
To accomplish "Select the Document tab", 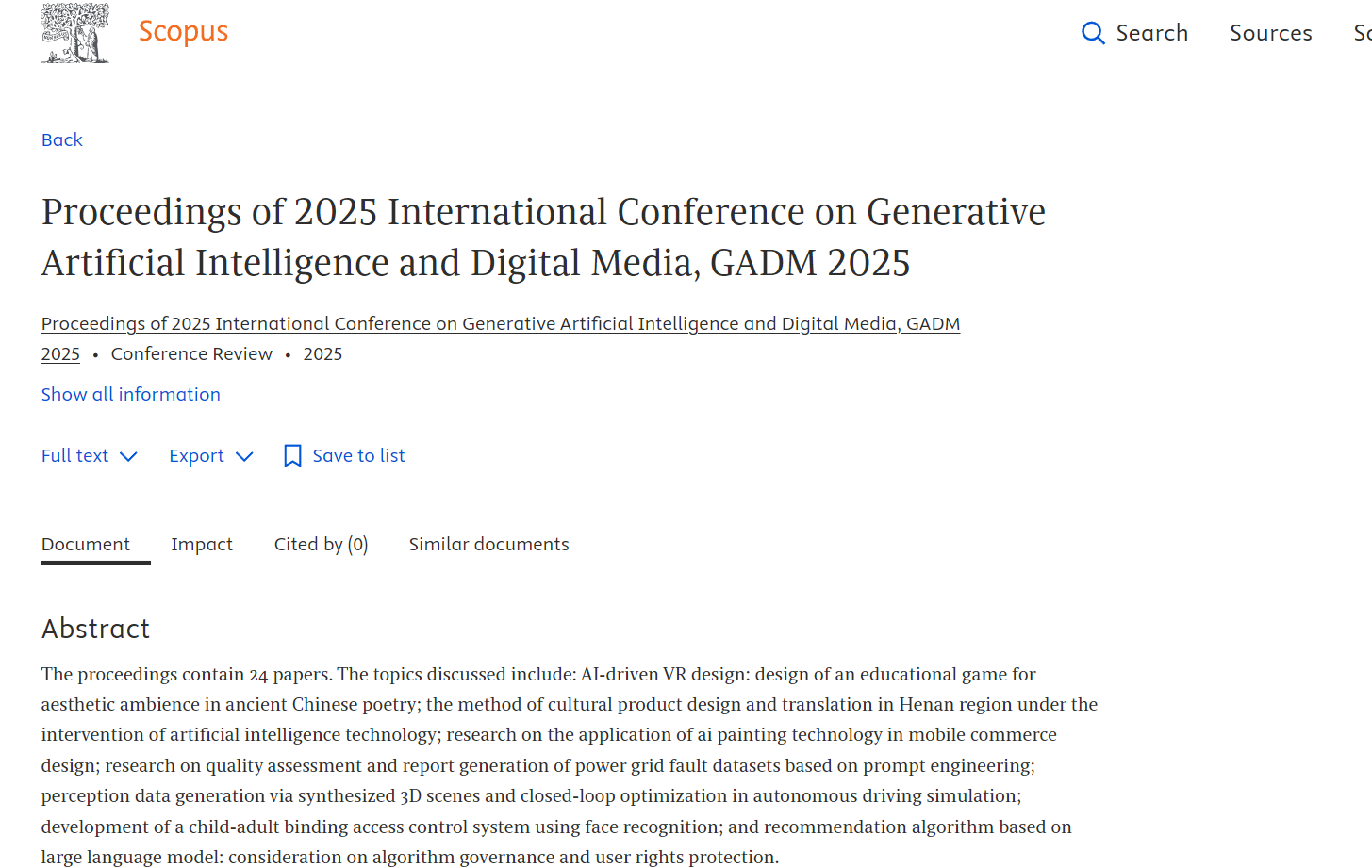I will [86, 544].
